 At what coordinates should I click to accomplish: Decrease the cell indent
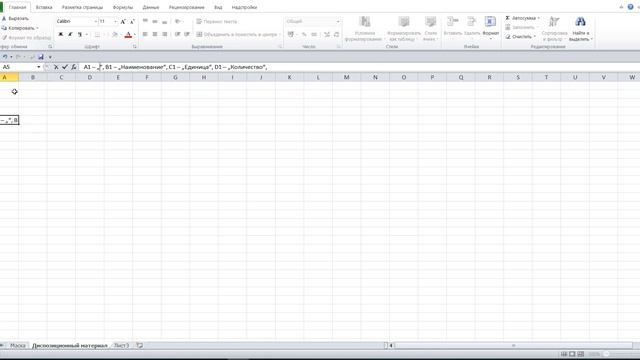pos(178,34)
